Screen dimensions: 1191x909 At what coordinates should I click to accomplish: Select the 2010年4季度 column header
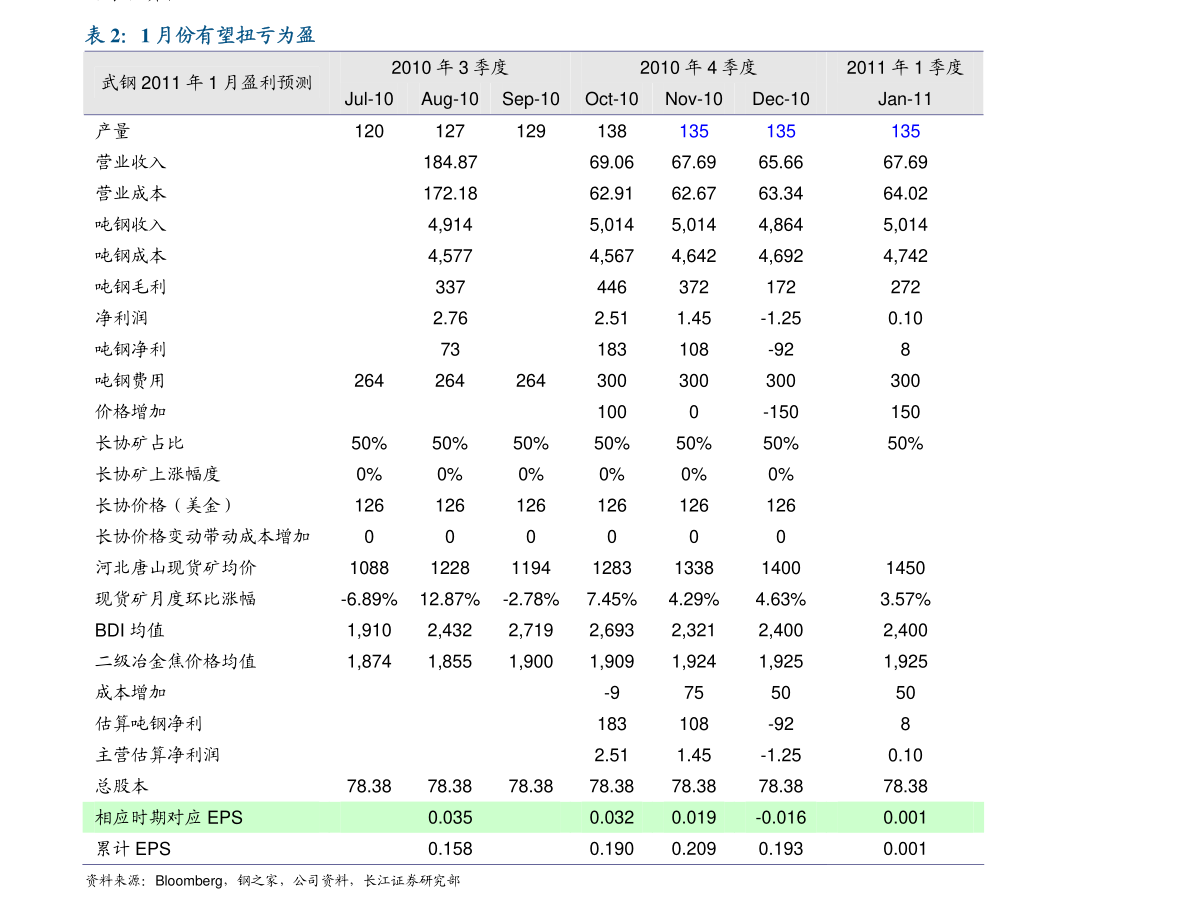[698, 68]
